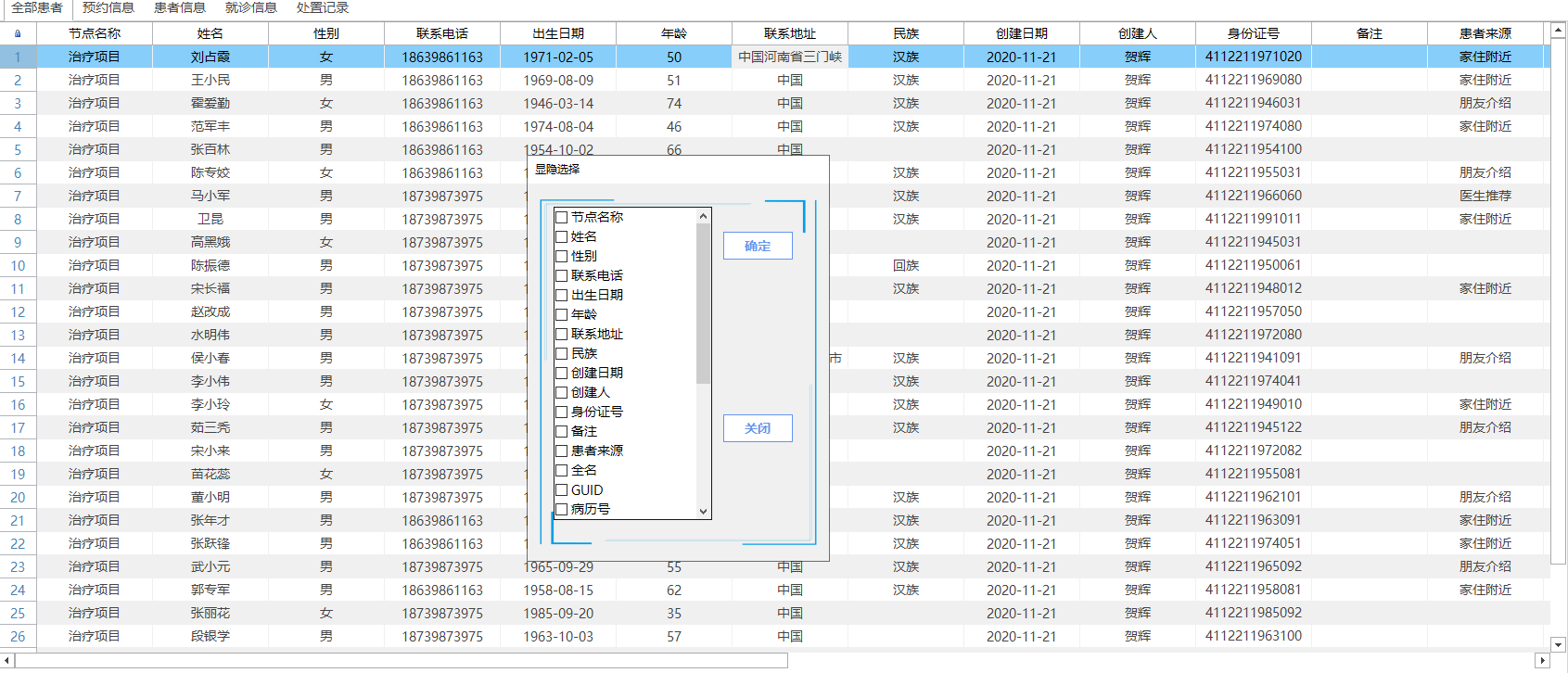Click the checklist's scroll-down arrow
The image size is (1568, 673).
[703, 511]
